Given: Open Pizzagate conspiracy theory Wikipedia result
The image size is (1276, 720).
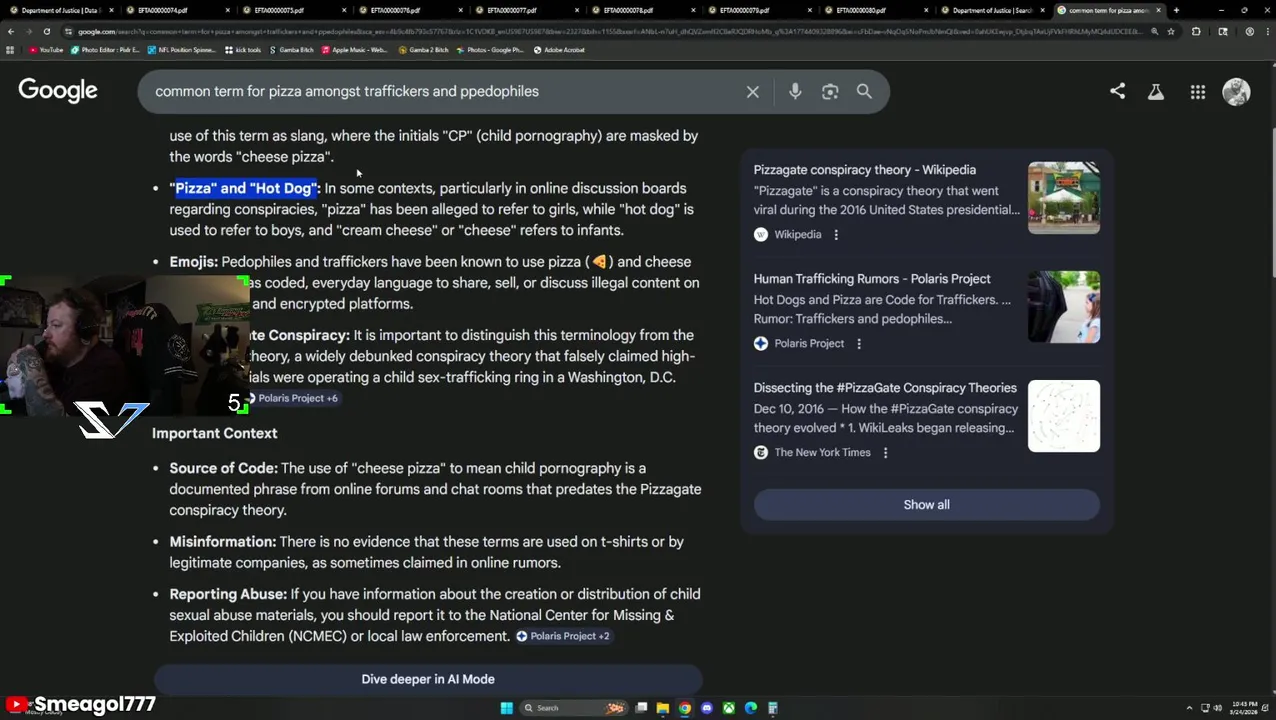Looking at the screenshot, I should pos(864,170).
